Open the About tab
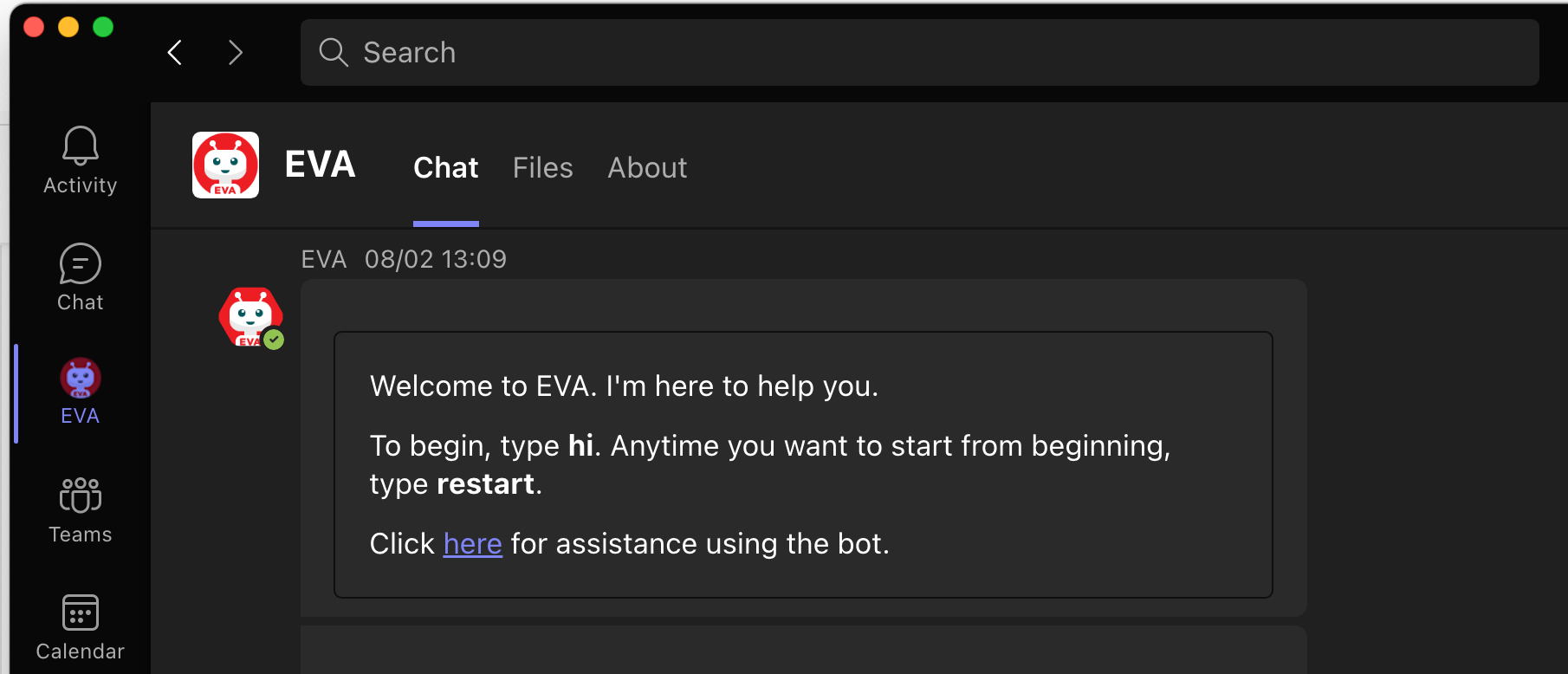 pyautogui.click(x=647, y=168)
